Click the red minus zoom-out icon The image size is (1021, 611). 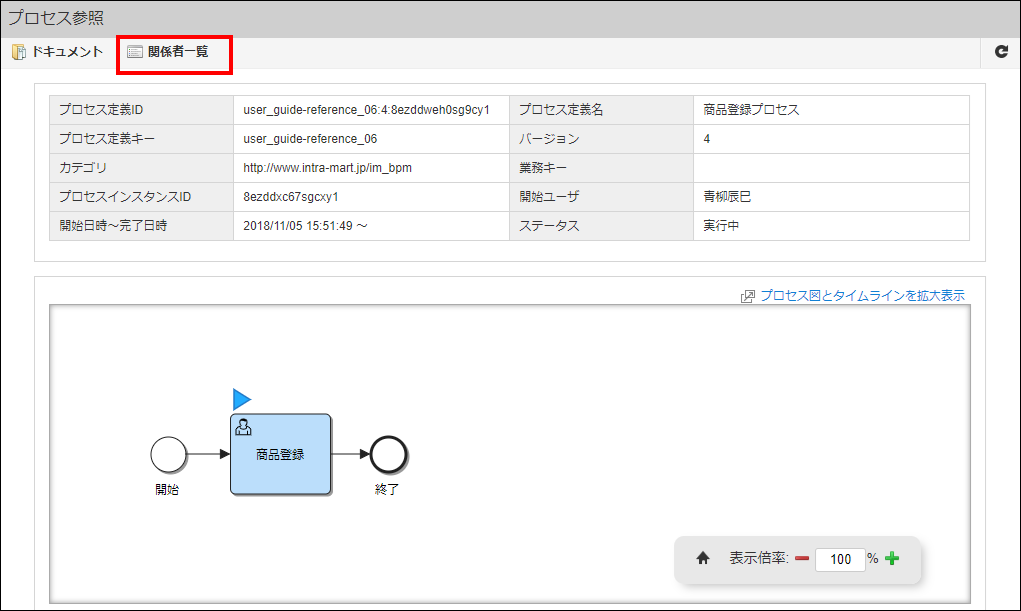(x=801, y=559)
